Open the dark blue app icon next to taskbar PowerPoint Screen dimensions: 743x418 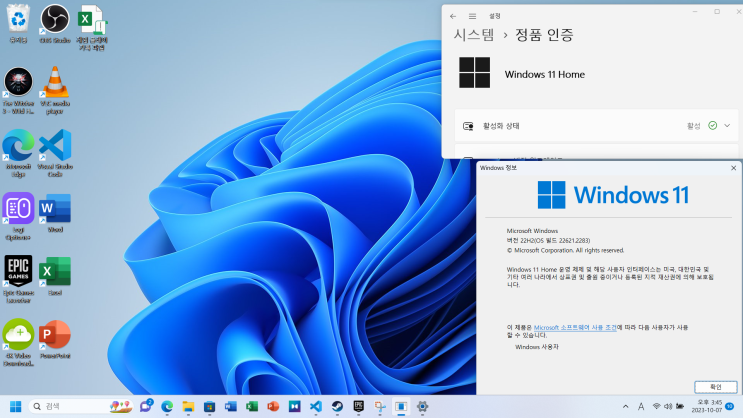coord(295,407)
